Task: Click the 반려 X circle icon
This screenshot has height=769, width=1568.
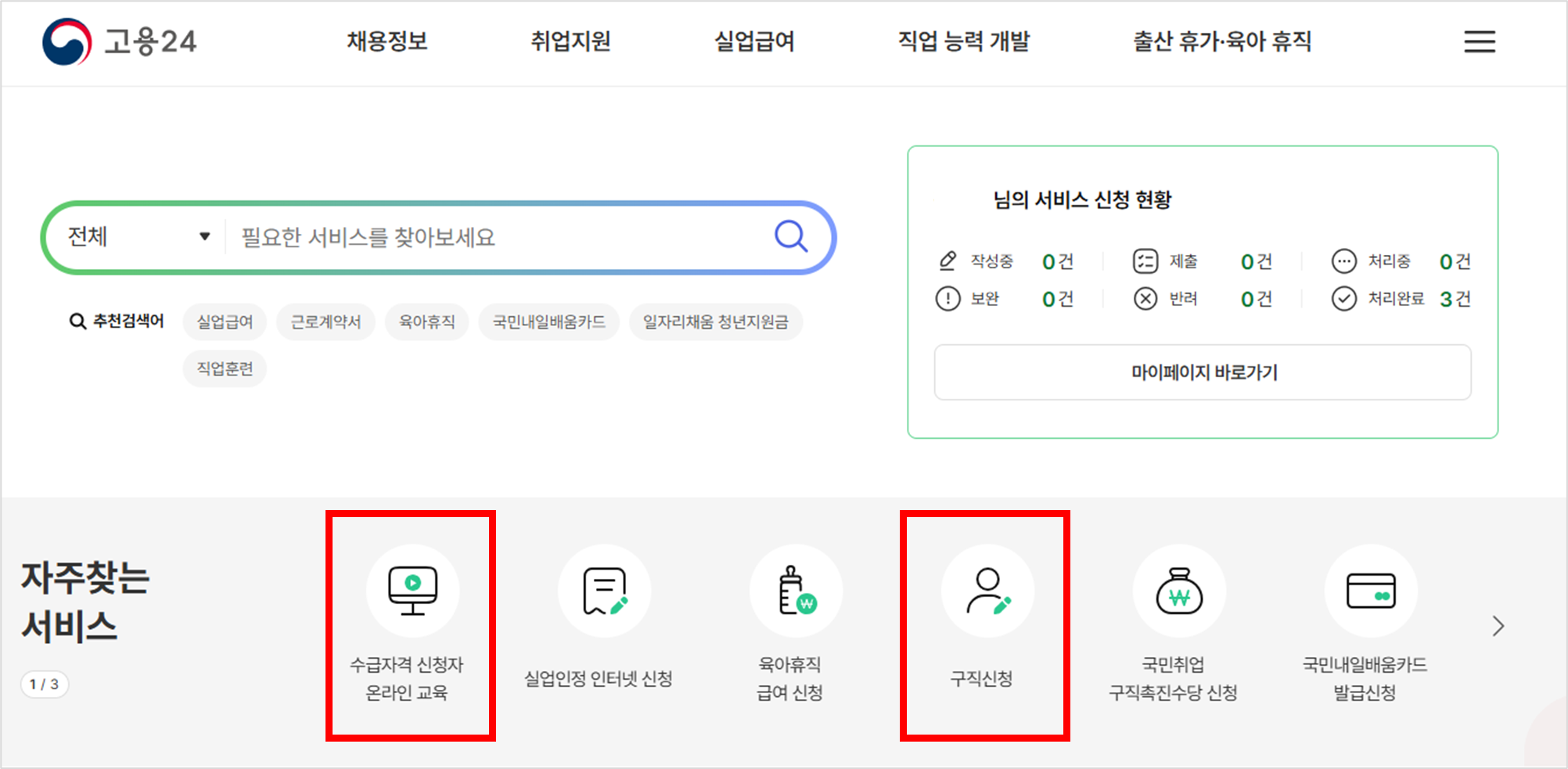Action: (1145, 298)
